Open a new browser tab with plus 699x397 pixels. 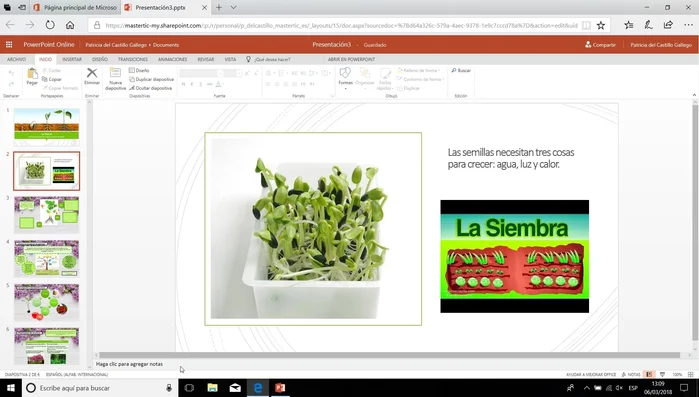(x=219, y=8)
